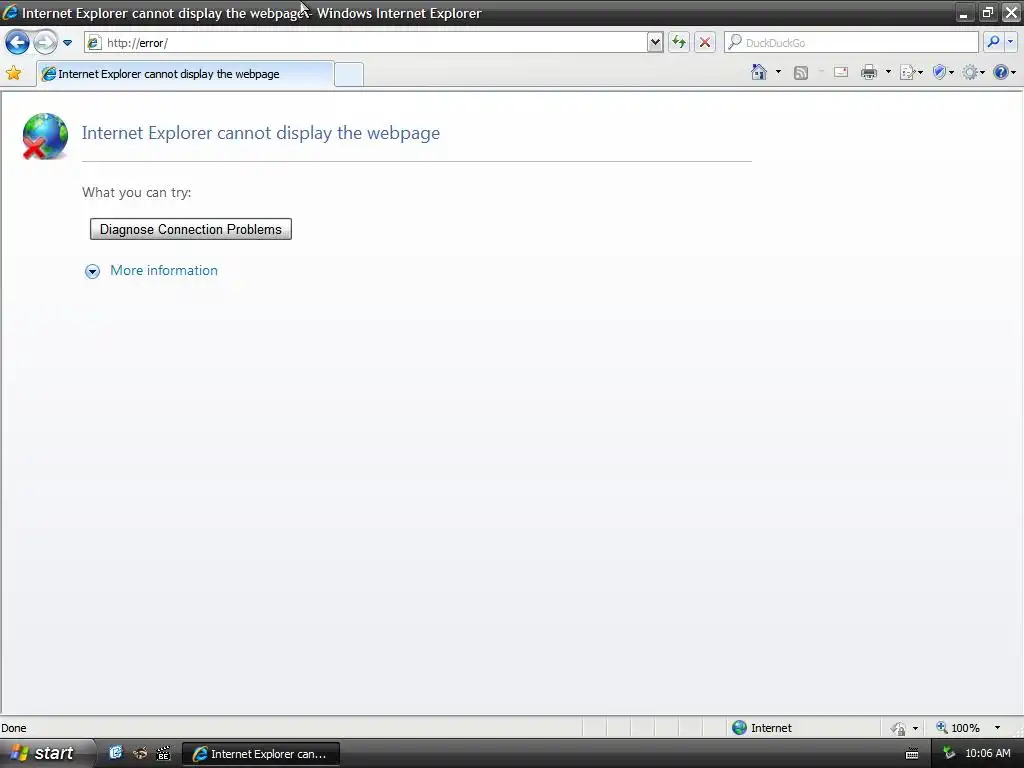Click the error globe with red X image
This screenshot has width=1024, height=768.
click(44, 136)
